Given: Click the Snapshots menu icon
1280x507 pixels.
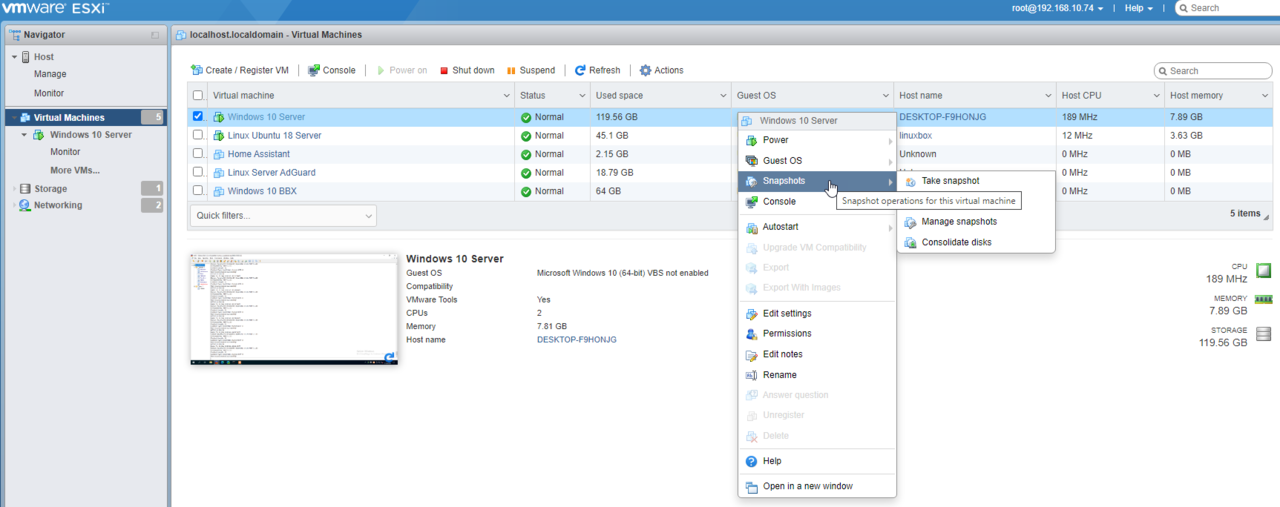Looking at the screenshot, I should (x=751, y=181).
